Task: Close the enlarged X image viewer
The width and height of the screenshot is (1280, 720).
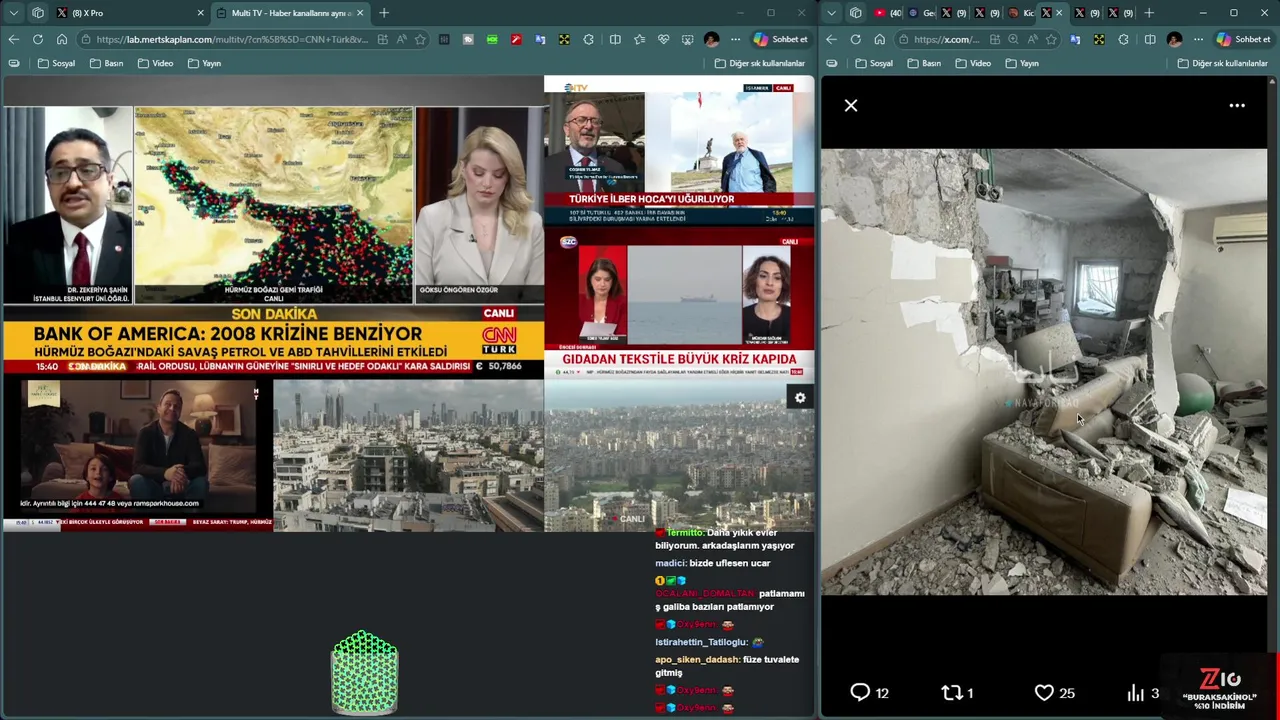Action: point(851,105)
